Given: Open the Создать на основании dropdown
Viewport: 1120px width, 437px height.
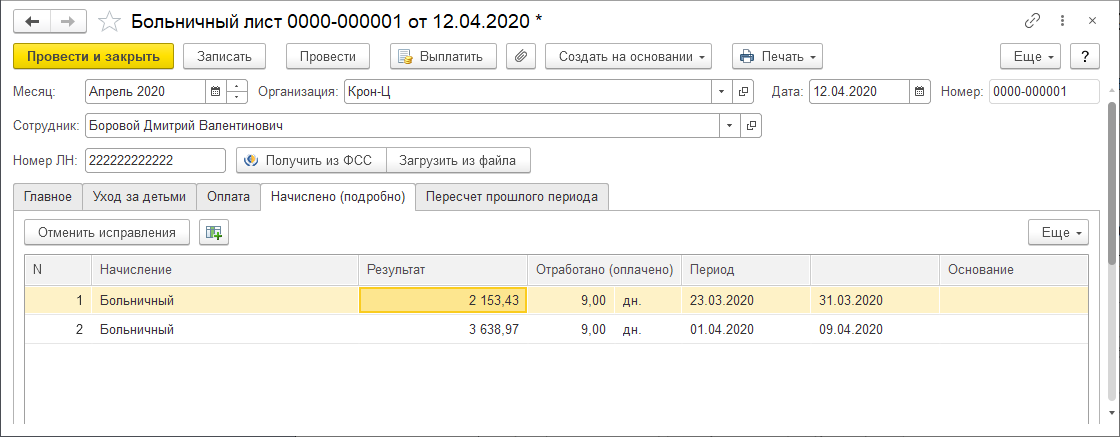Looking at the screenshot, I should coord(628,57).
